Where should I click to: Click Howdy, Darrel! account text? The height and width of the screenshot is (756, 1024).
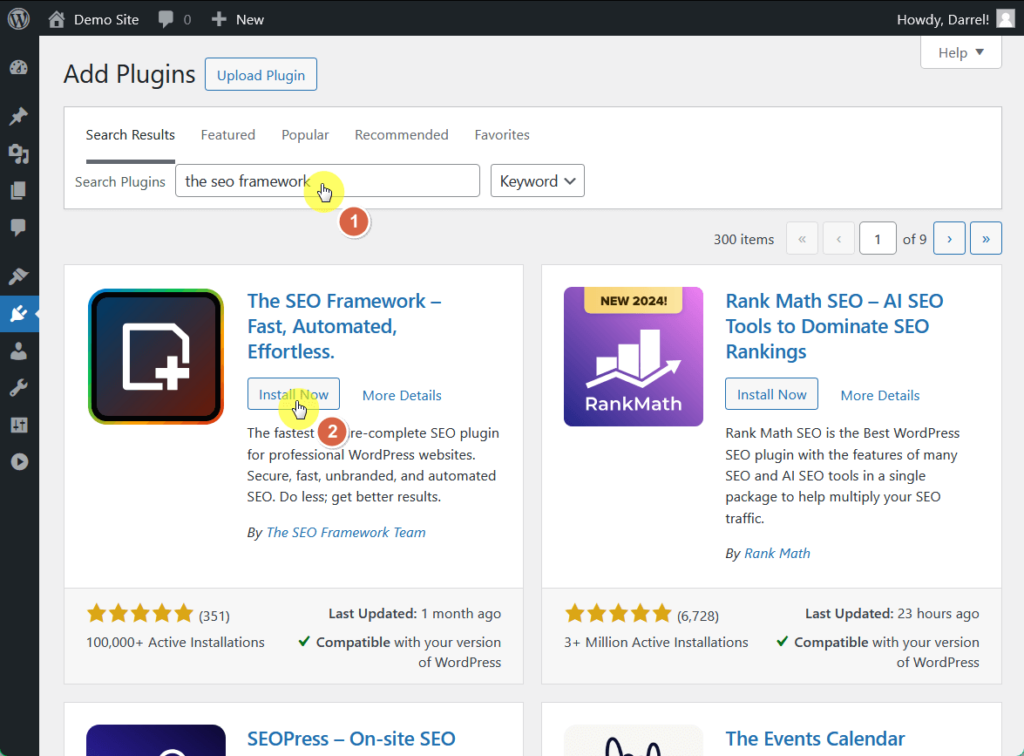pyautogui.click(x=942, y=20)
